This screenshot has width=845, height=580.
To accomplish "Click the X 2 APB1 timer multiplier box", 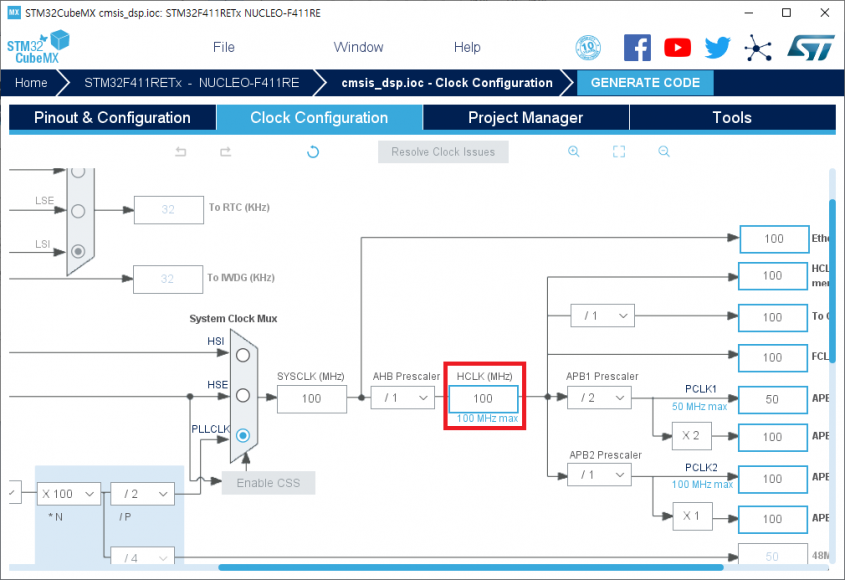I will [691, 436].
